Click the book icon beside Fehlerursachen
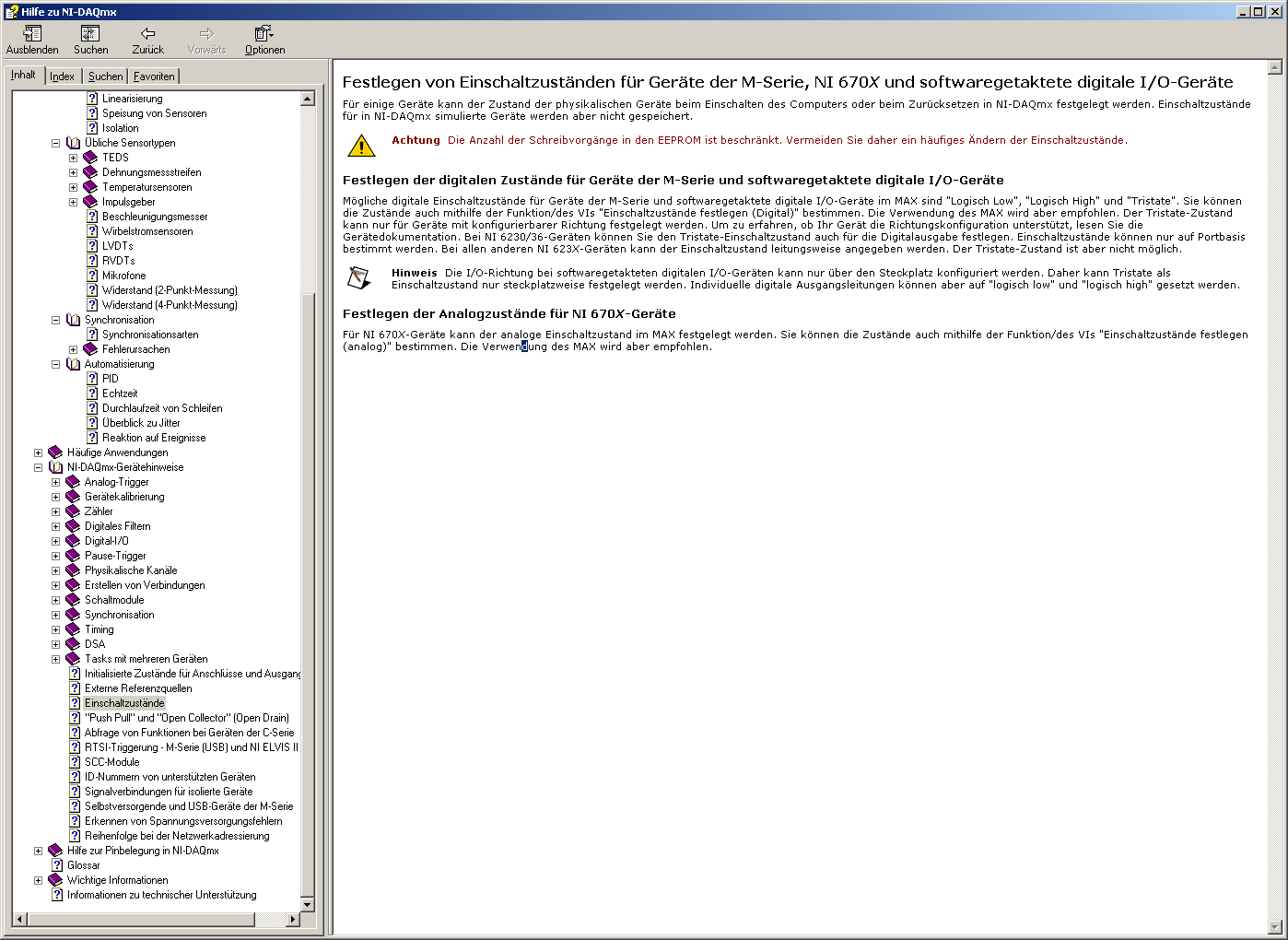Screen dimensions: 1288x940 click(90, 349)
